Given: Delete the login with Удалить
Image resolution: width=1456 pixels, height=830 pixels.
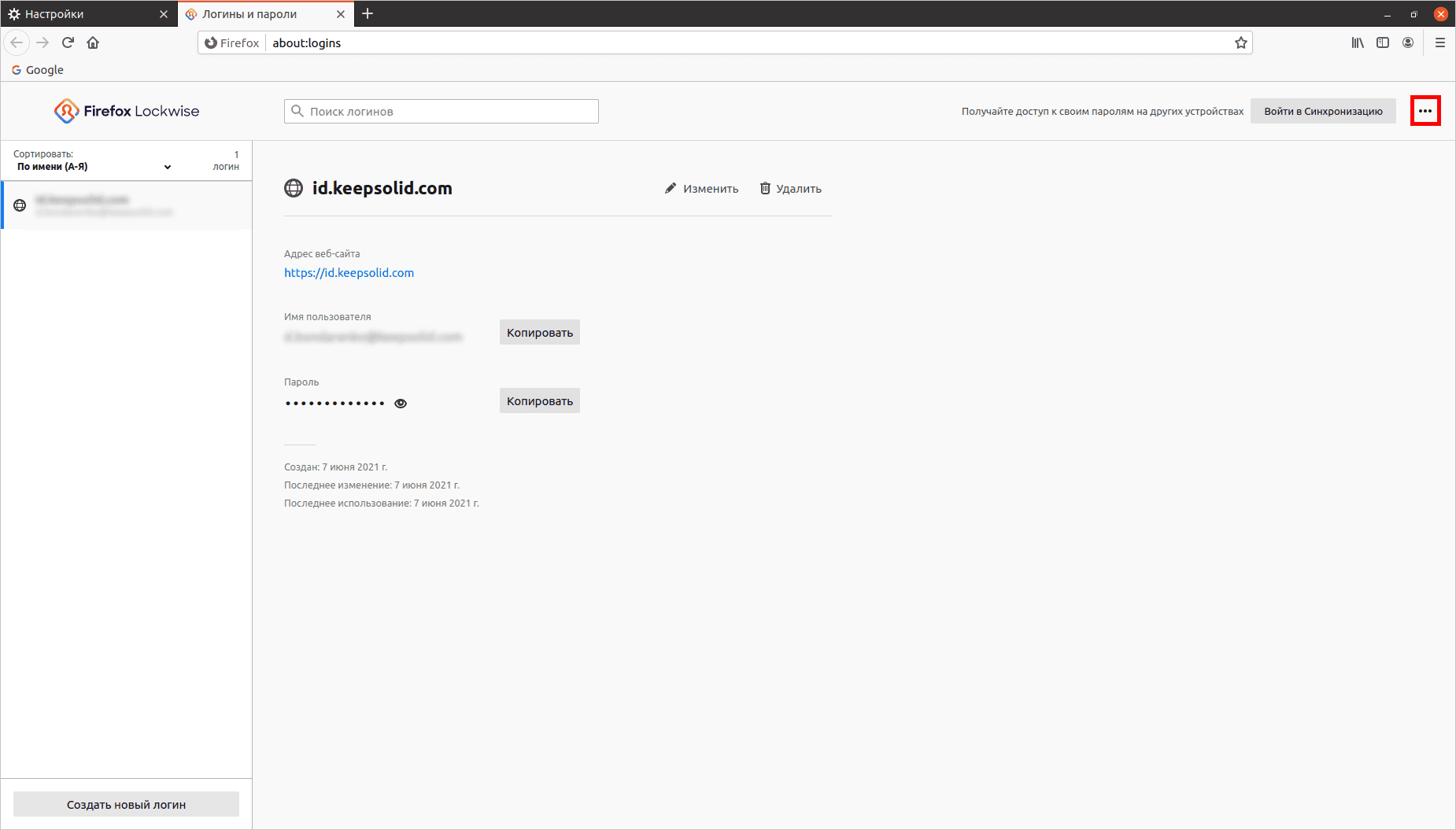Looking at the screenshot, I should pyautogui.click(x=790, y=189).
